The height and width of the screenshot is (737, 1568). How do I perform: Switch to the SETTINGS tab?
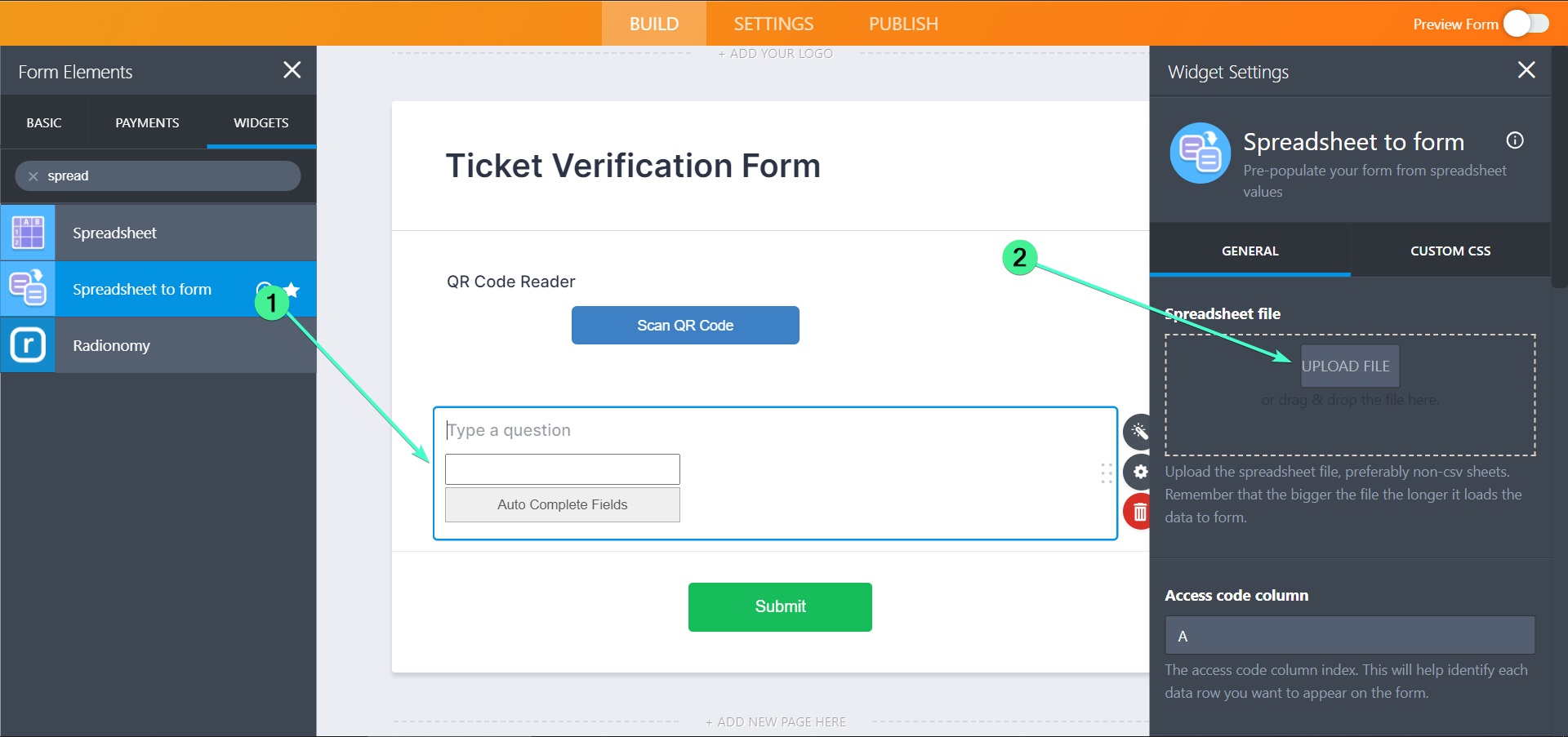coord(773,24)
